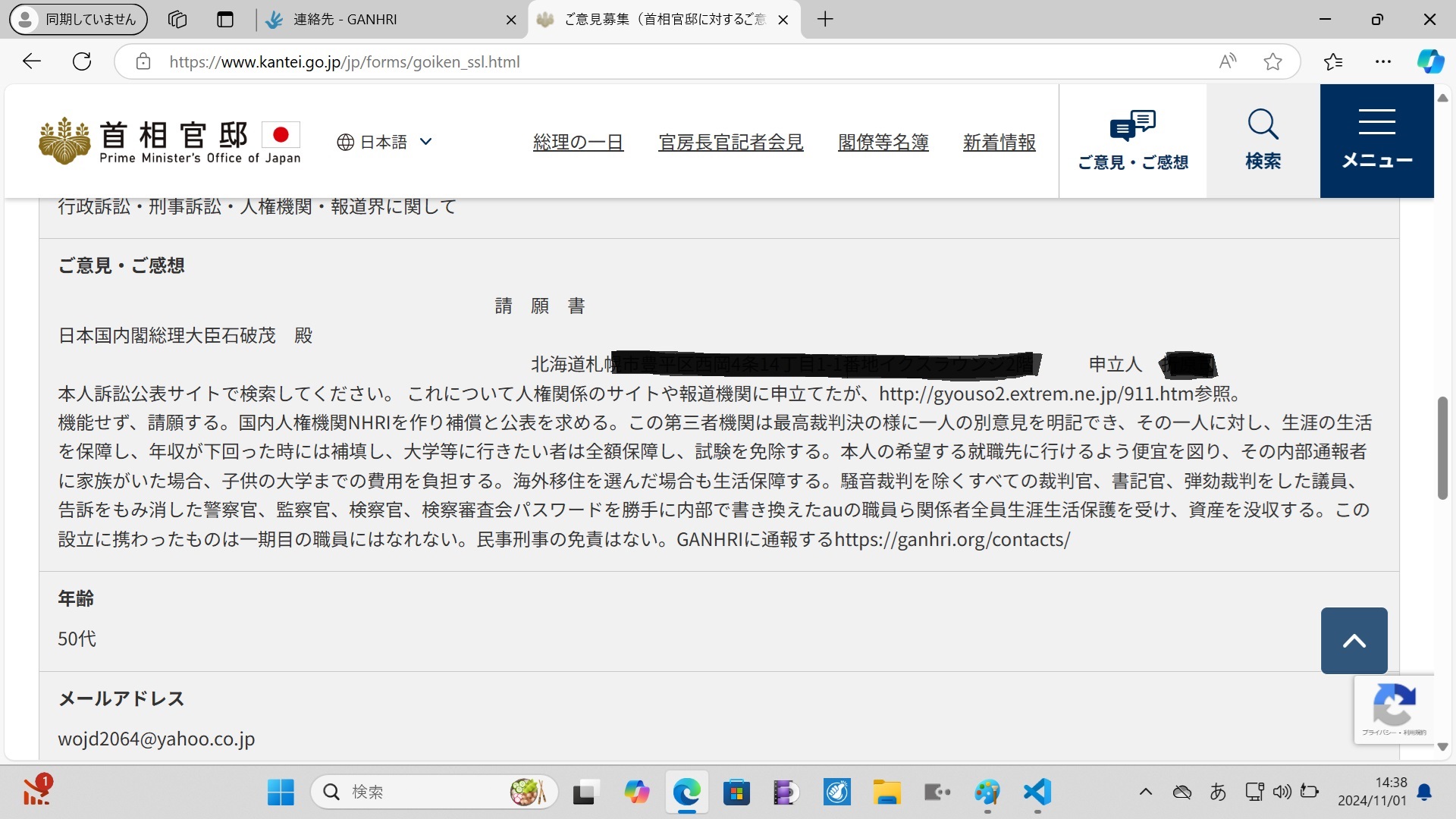Follow the ganhri.org/contacts link
Image resolution: width=1456 pixels, height=819 pixels.
tap(951, 540)
